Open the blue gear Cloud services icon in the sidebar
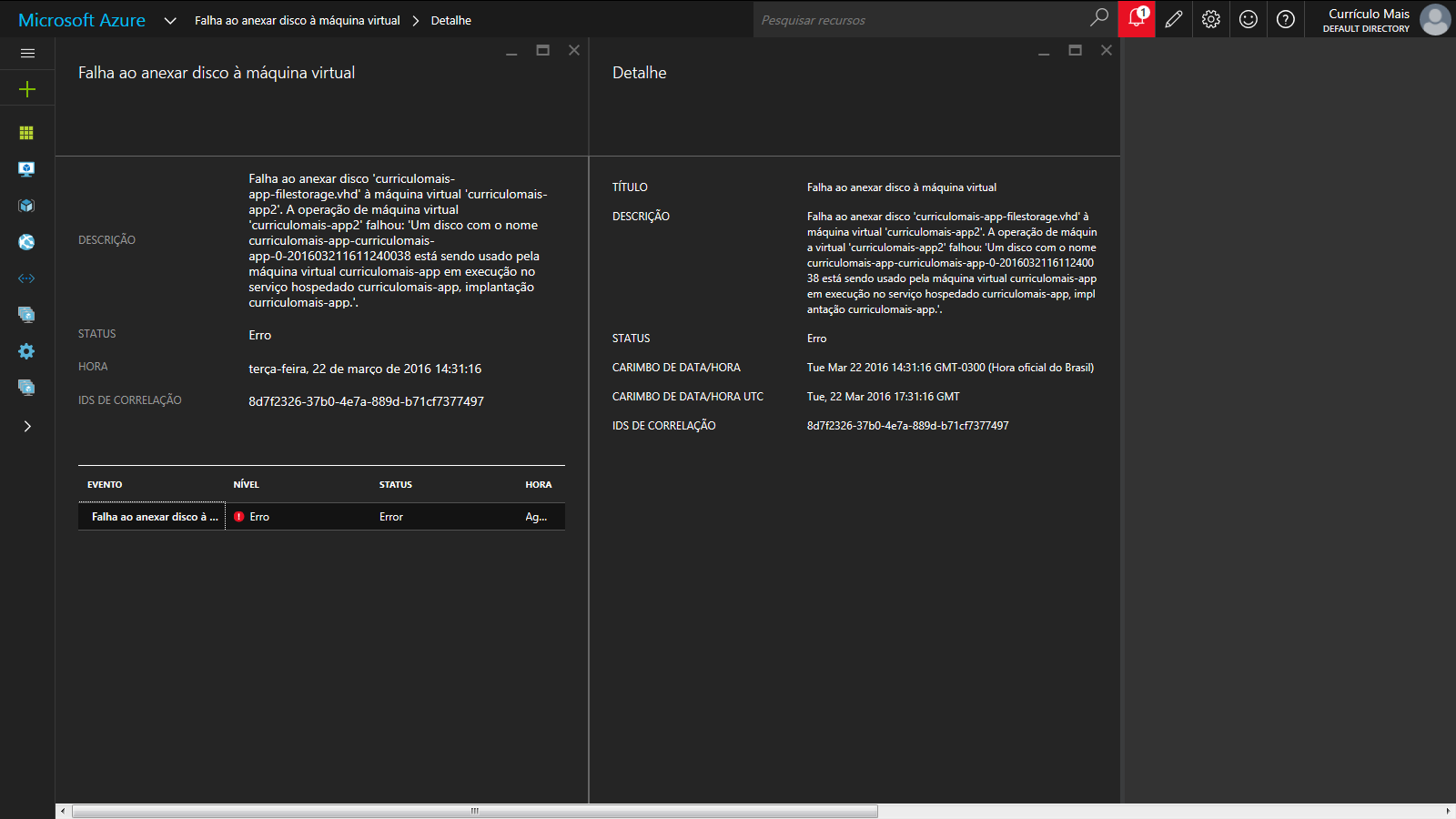Viewport: 1456px width, 819px height. (26, 351)
